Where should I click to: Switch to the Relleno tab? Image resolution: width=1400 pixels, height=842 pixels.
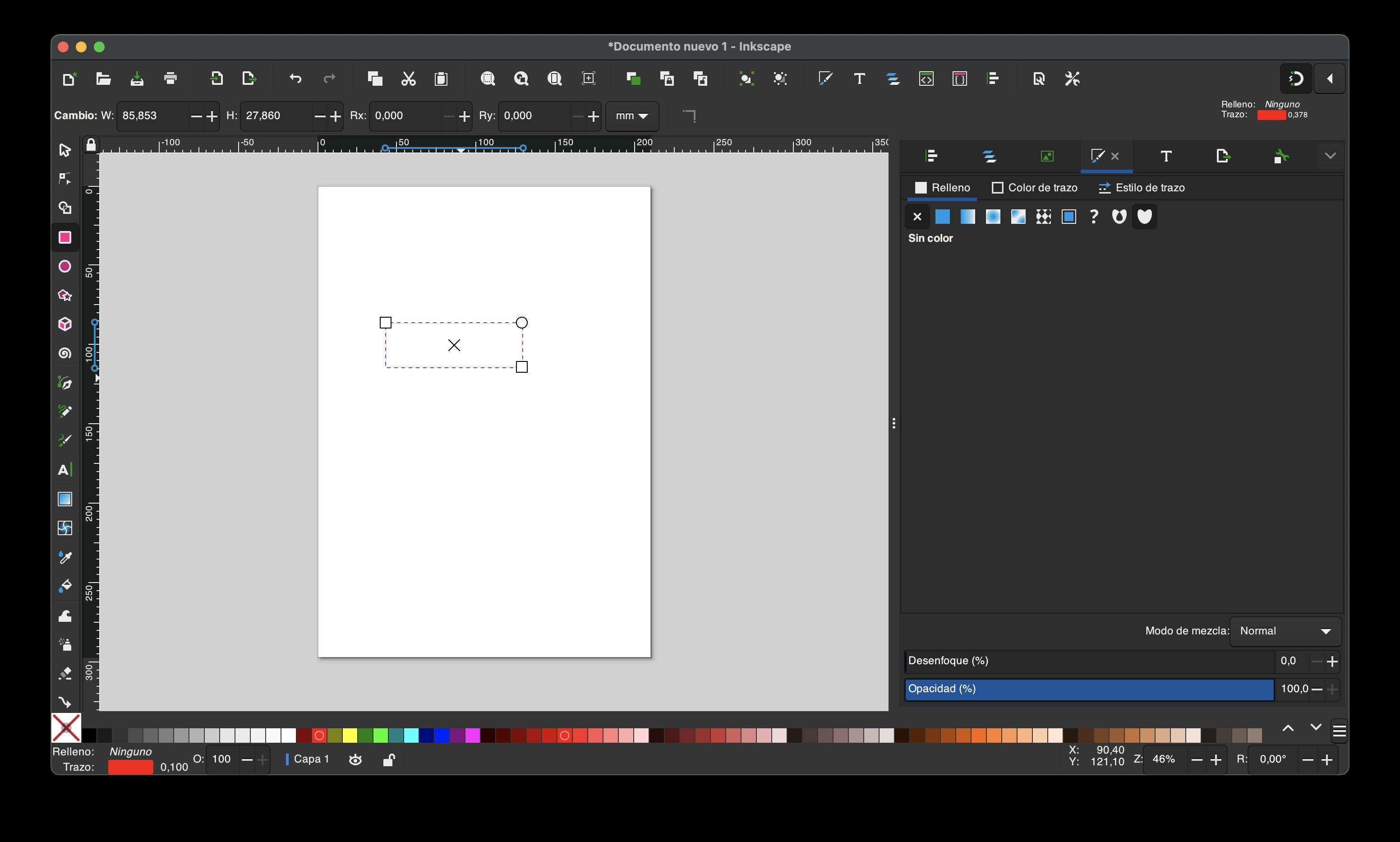pos(942,188)
